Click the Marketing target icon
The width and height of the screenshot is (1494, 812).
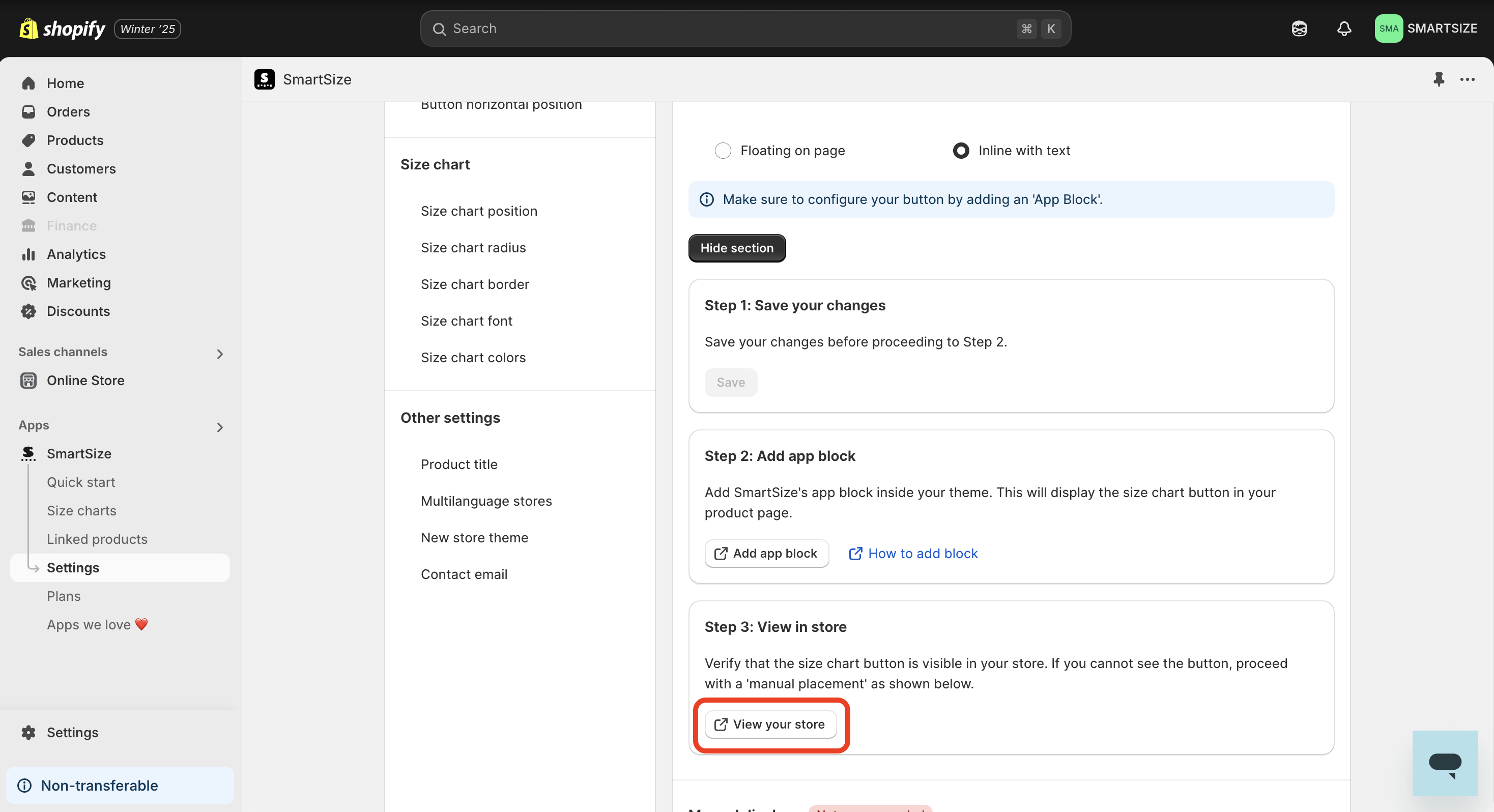click(28, 282)
